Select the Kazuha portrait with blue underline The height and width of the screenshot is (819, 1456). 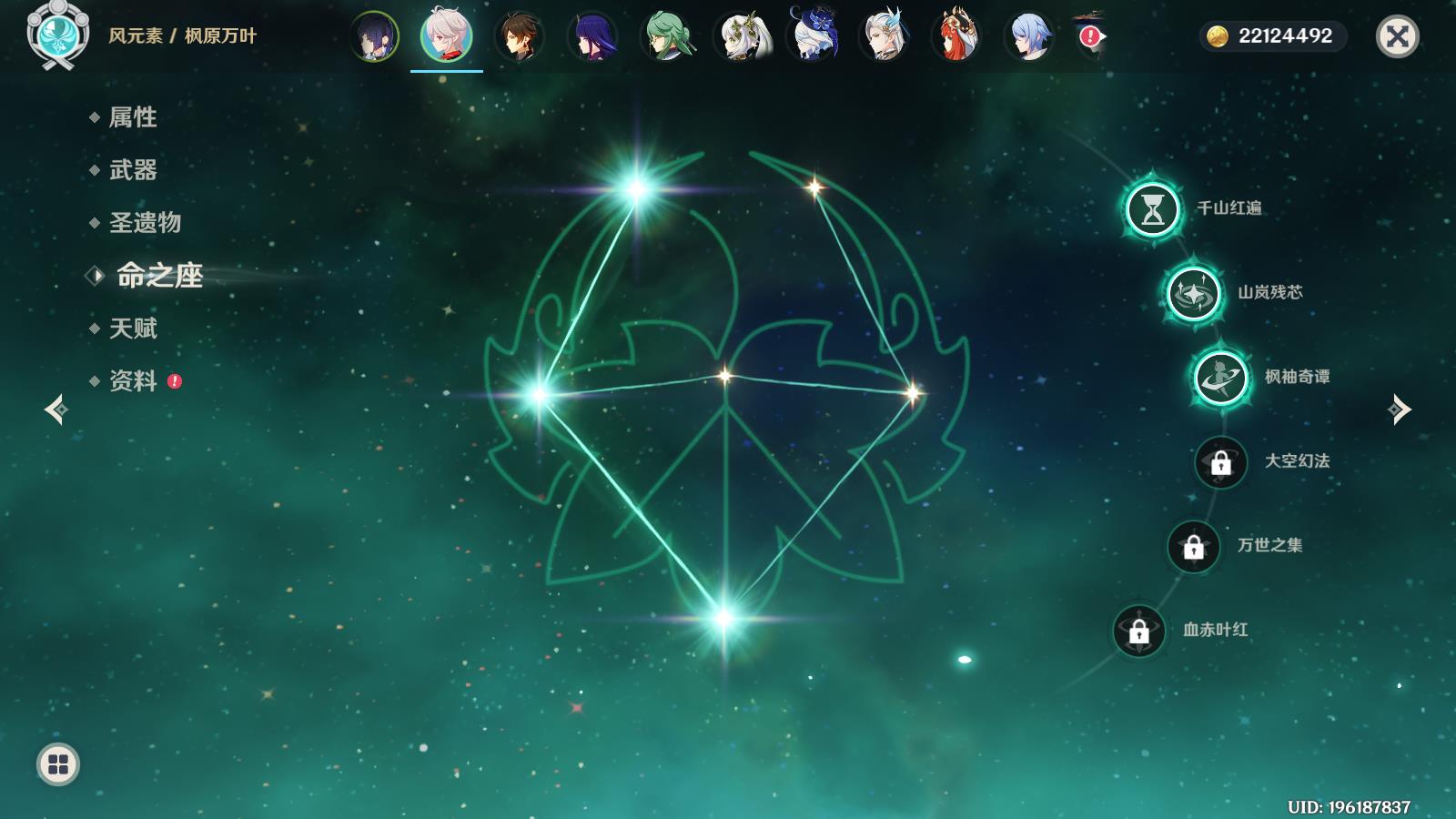pyautogui.click(x=447, y=36)
